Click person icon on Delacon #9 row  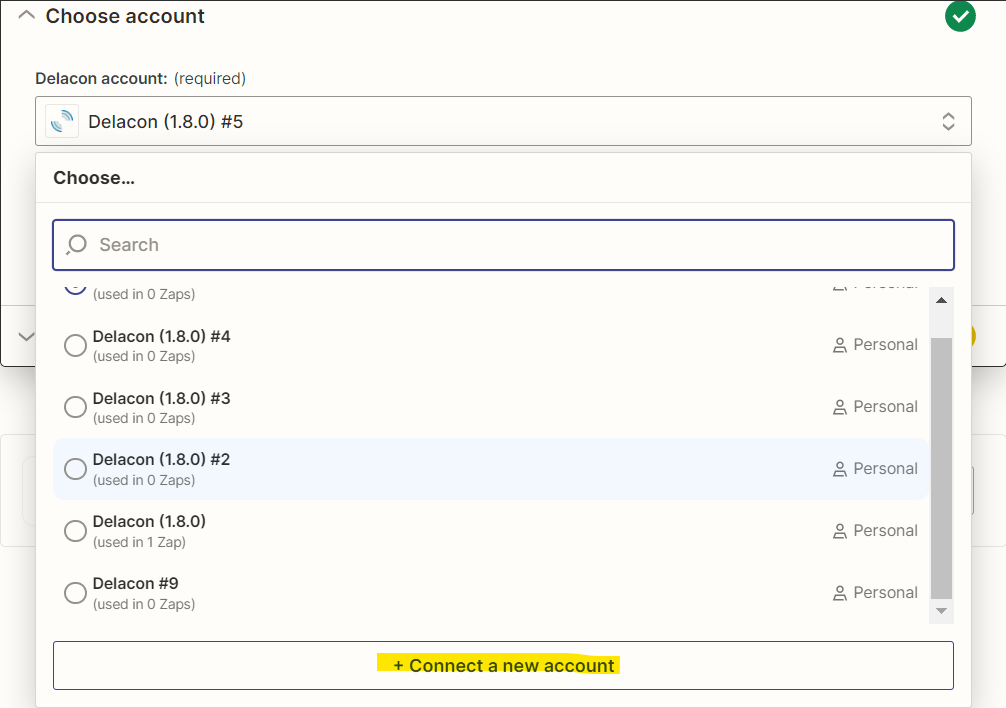(840, 593)
